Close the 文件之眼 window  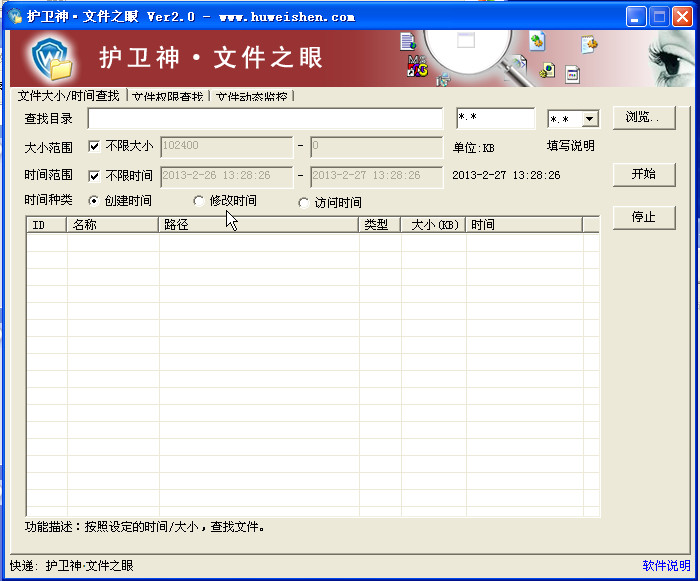click(682, 17)
